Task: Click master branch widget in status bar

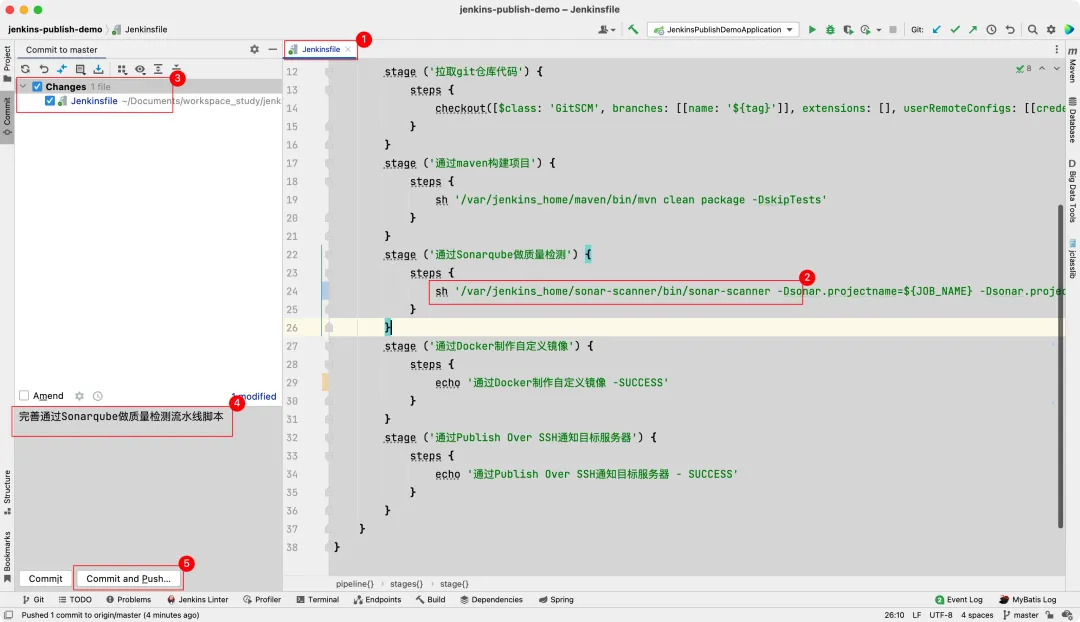Action: [x=1021, y=615]
